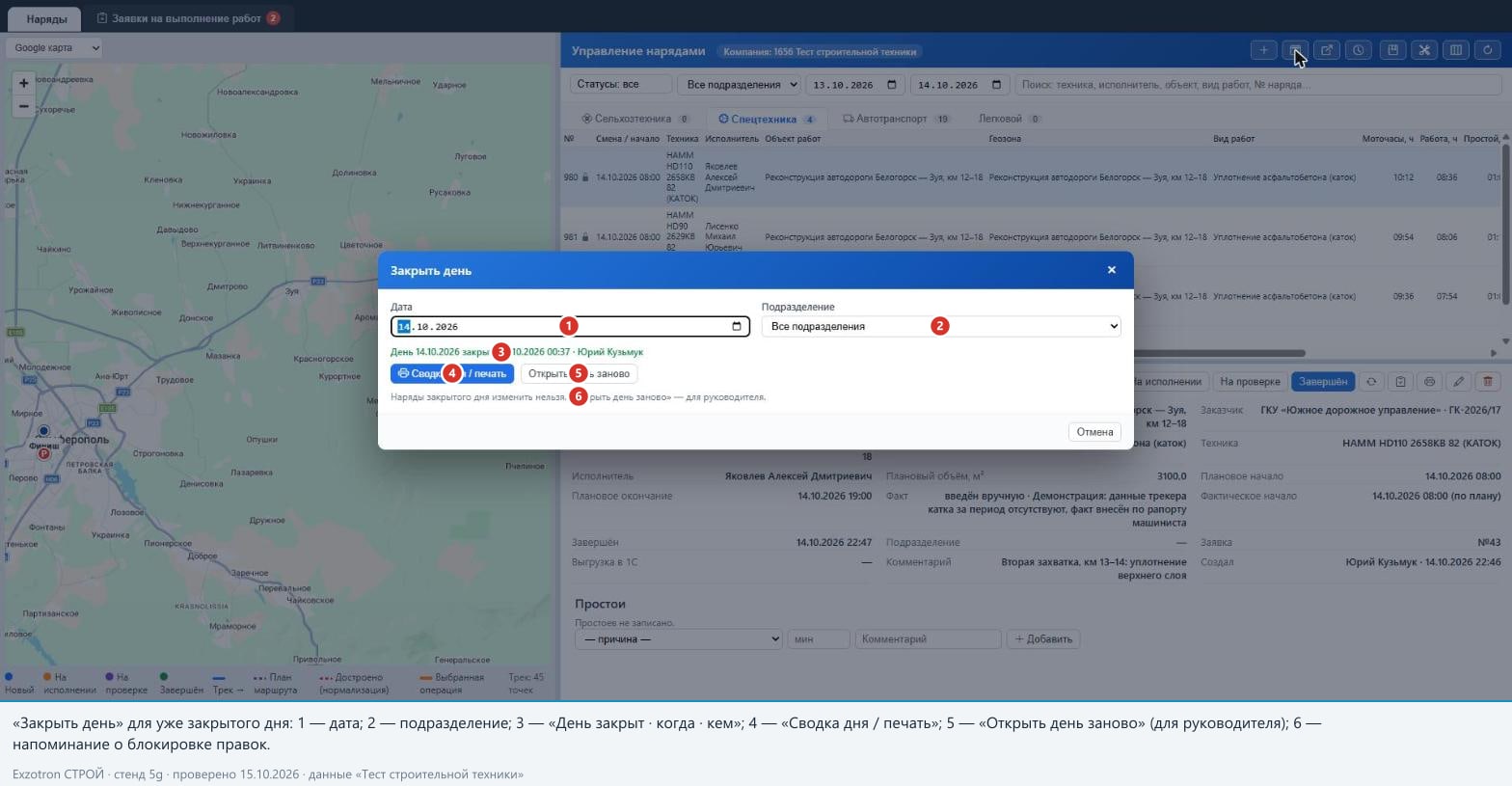Image resolution: width=1512 pixels, height=786 pixels.
Task: Click the columns layout icon in the header
Action: pos(1456,50)
